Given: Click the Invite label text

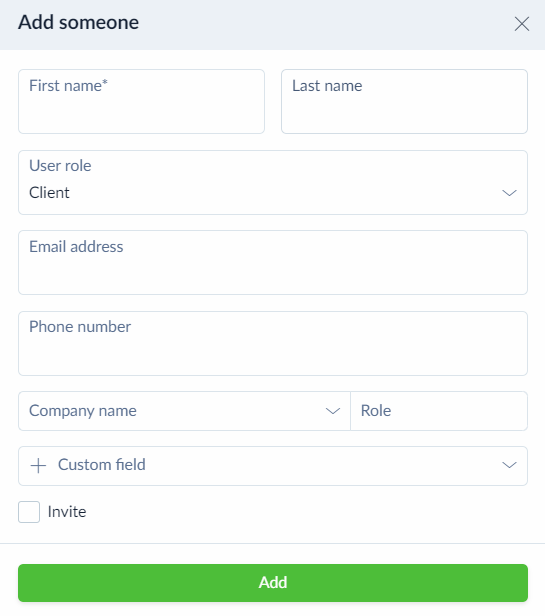Looking at the screenshot, I should tap(67, 512).
